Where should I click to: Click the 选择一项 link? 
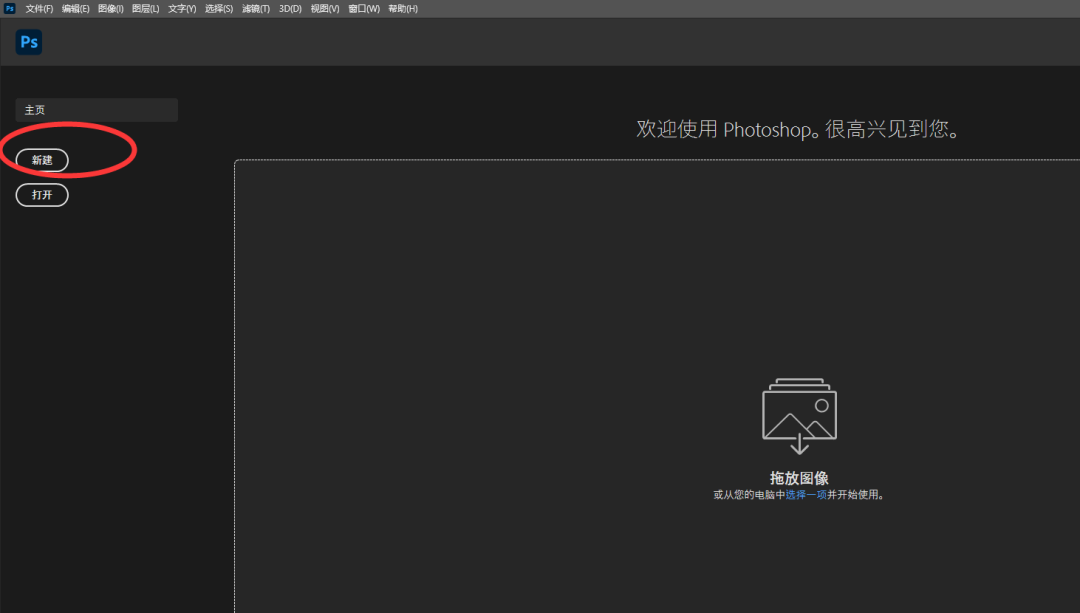(x=806, y=495)
